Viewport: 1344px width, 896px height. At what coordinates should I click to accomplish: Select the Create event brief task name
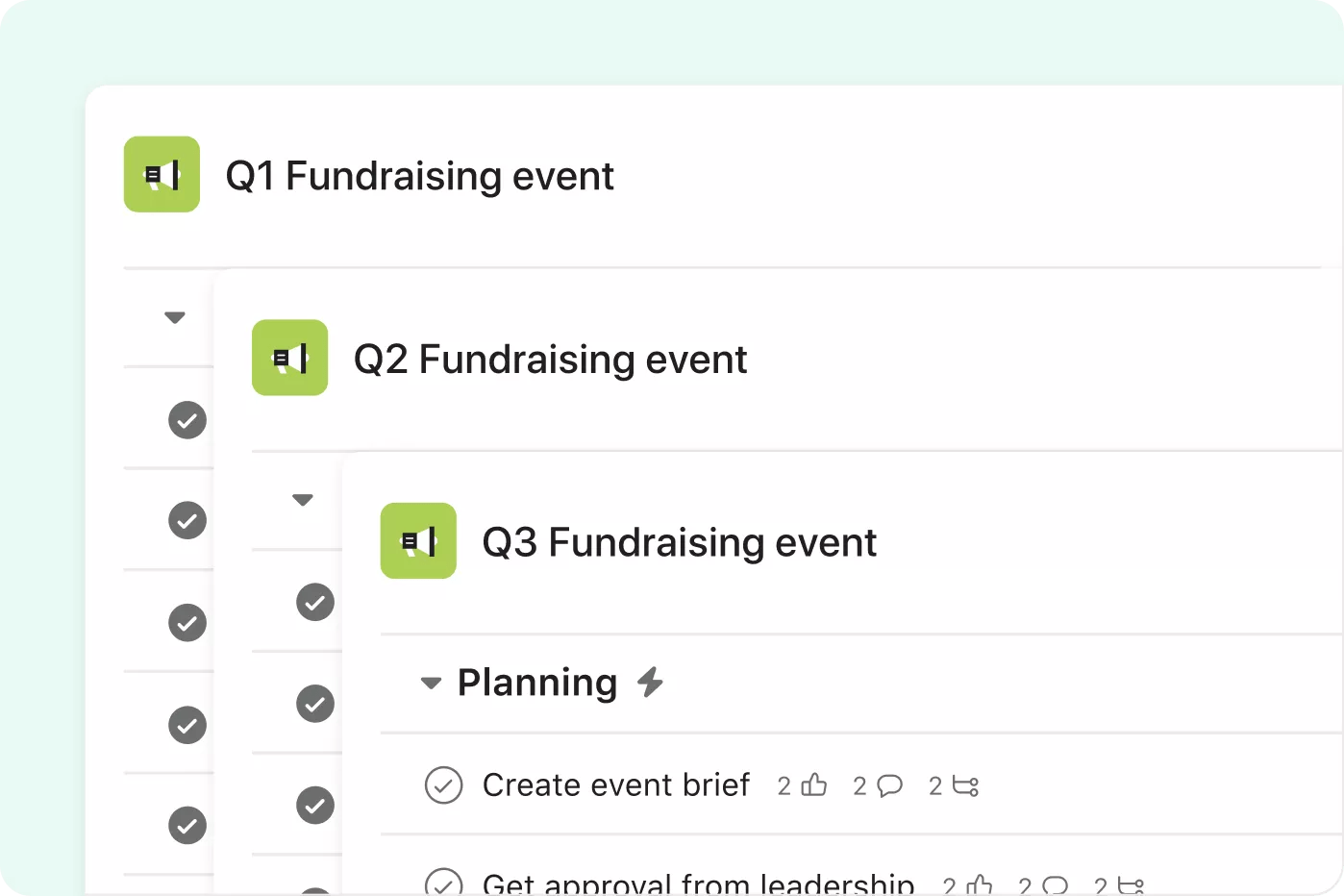615,784
